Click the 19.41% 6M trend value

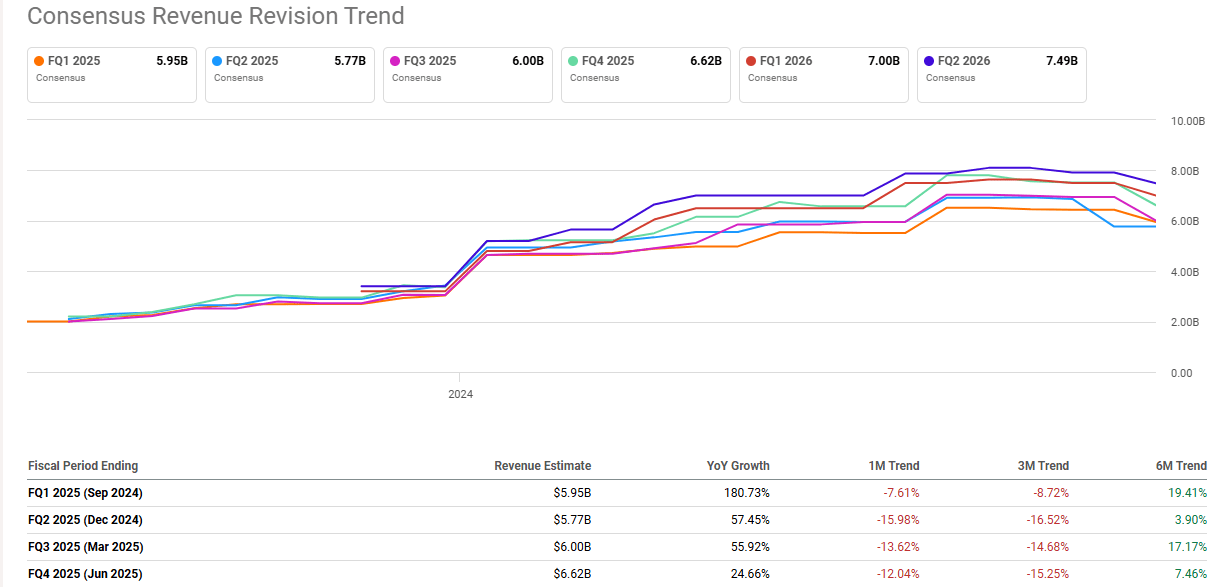[1189, 493]
